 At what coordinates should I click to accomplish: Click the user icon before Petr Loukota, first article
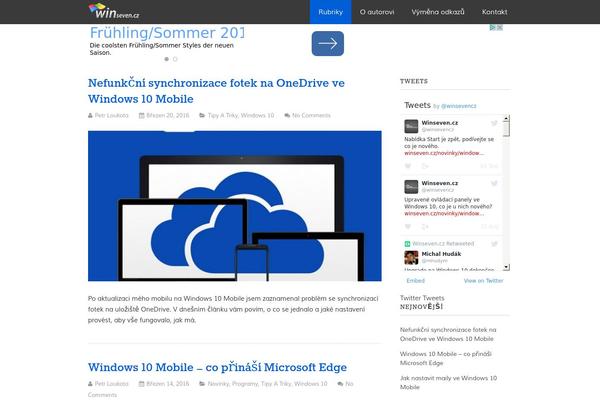click(90, 115)
